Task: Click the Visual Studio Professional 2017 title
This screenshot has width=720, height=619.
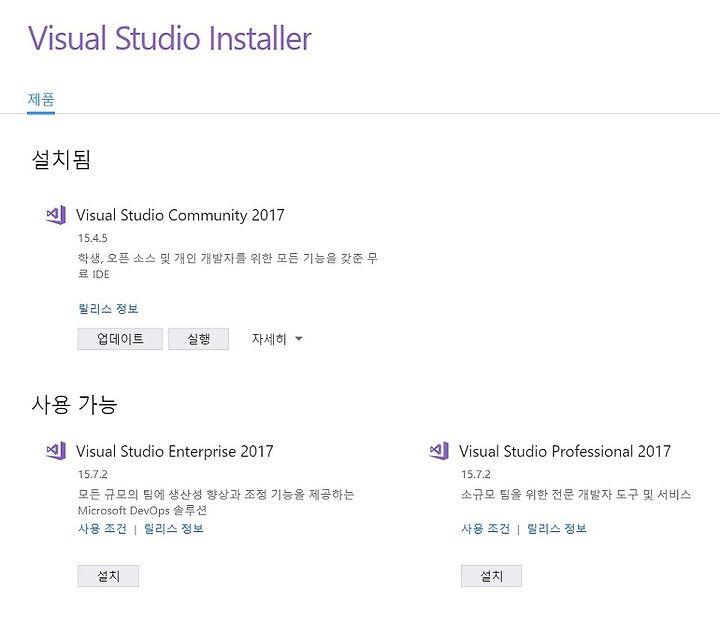Action: 565,451
